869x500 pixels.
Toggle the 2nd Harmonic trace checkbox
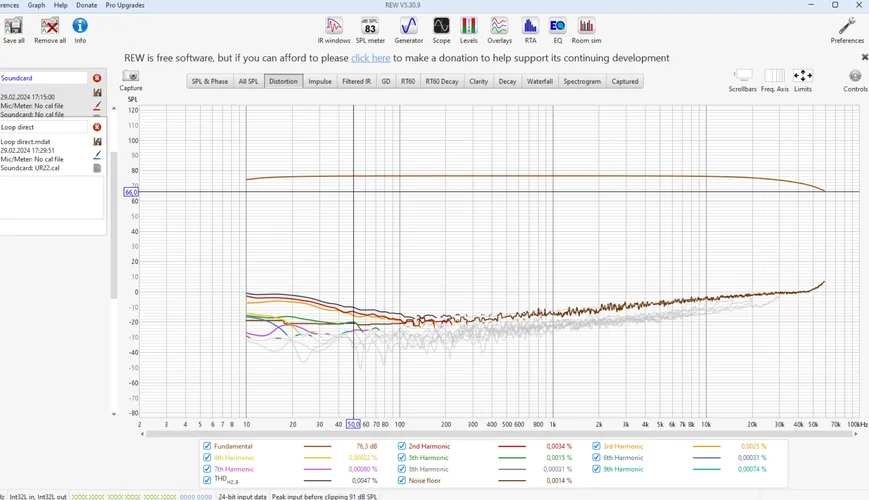click(x=402, y=446)
